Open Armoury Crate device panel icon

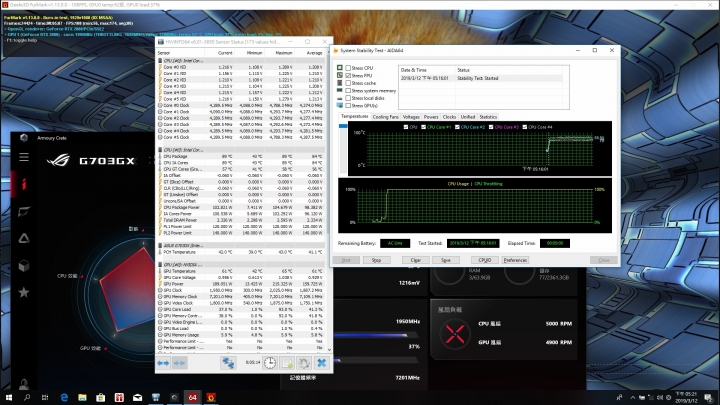(24, 211)
